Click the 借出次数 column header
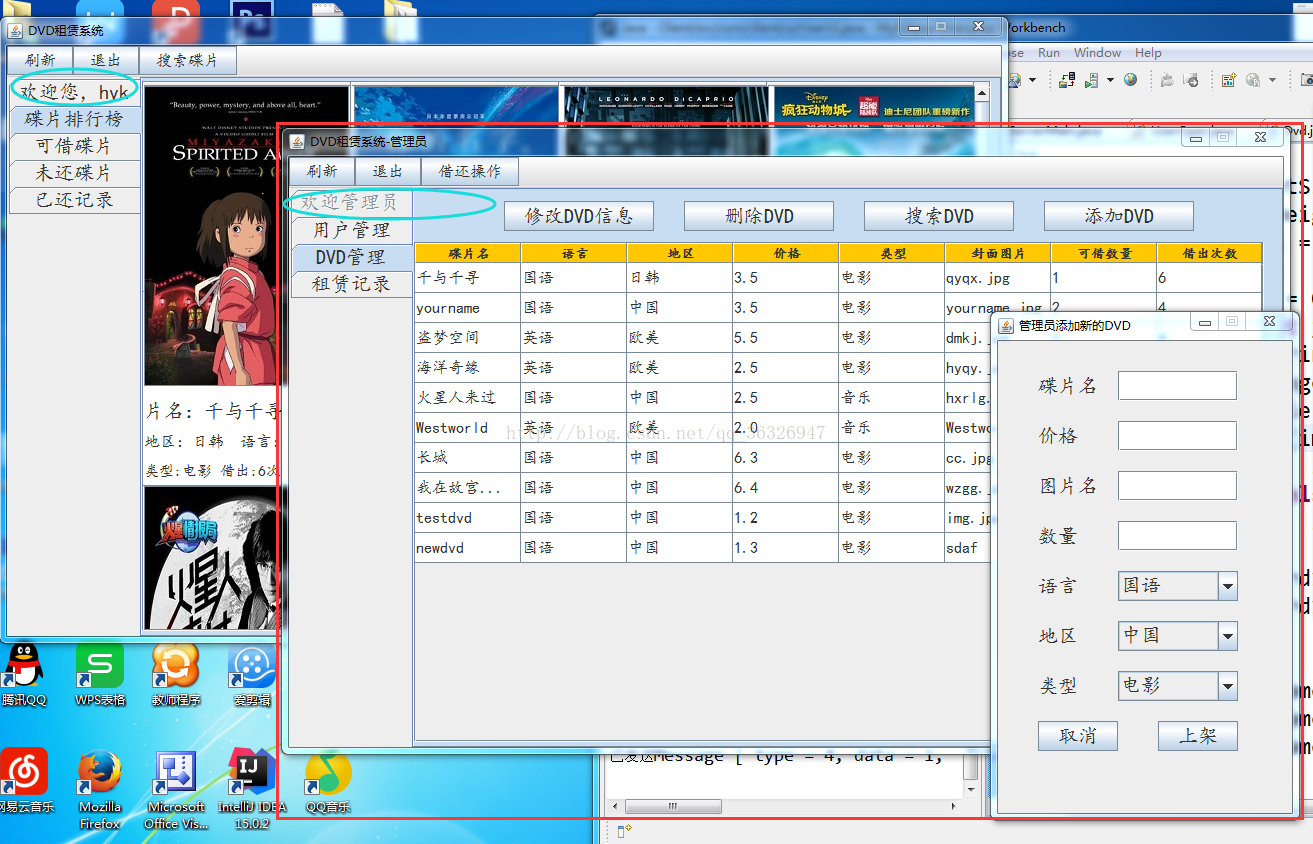 [x=1210, y=253]
